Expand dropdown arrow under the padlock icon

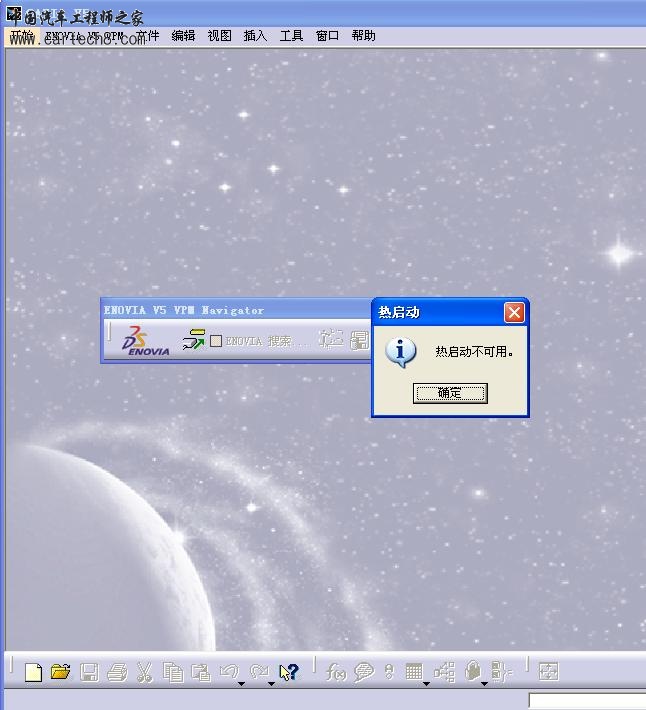484,684
